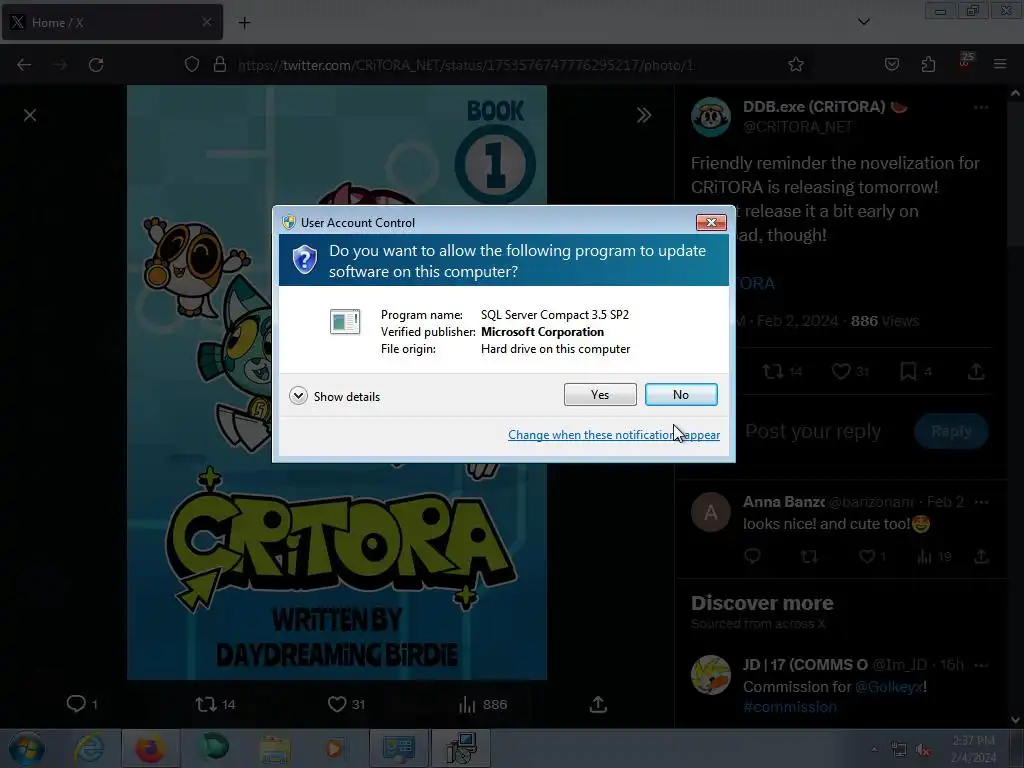Open Windows Media Player on taskbar
This screenshot has width=1024, height=768.
pyautogui.click(x=336, y=748)
